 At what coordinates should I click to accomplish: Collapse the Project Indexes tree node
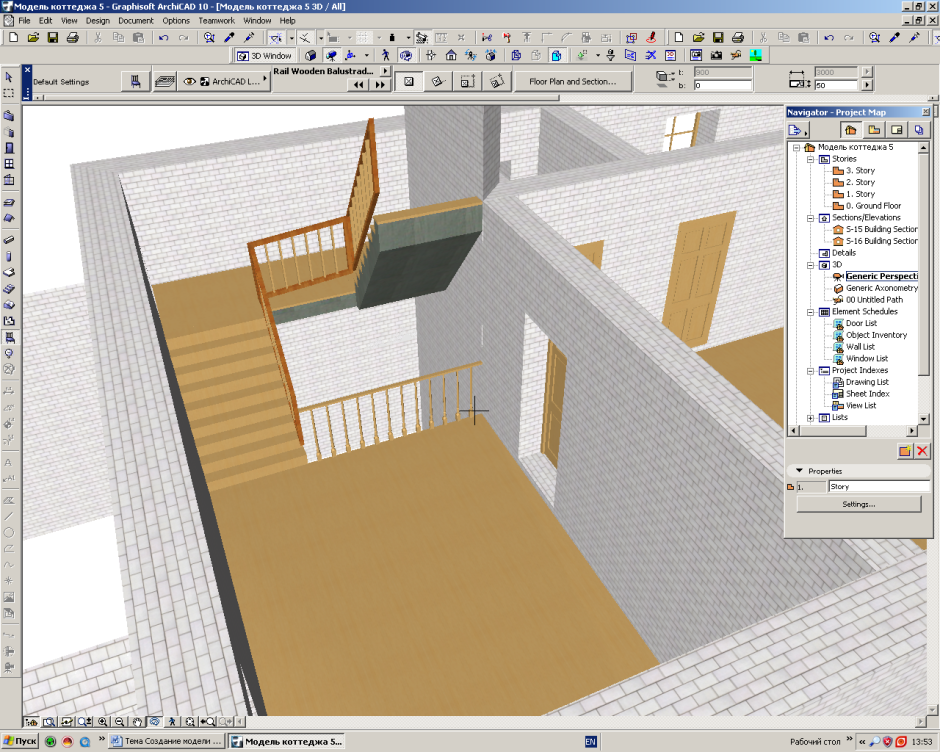tap(811, 371)
